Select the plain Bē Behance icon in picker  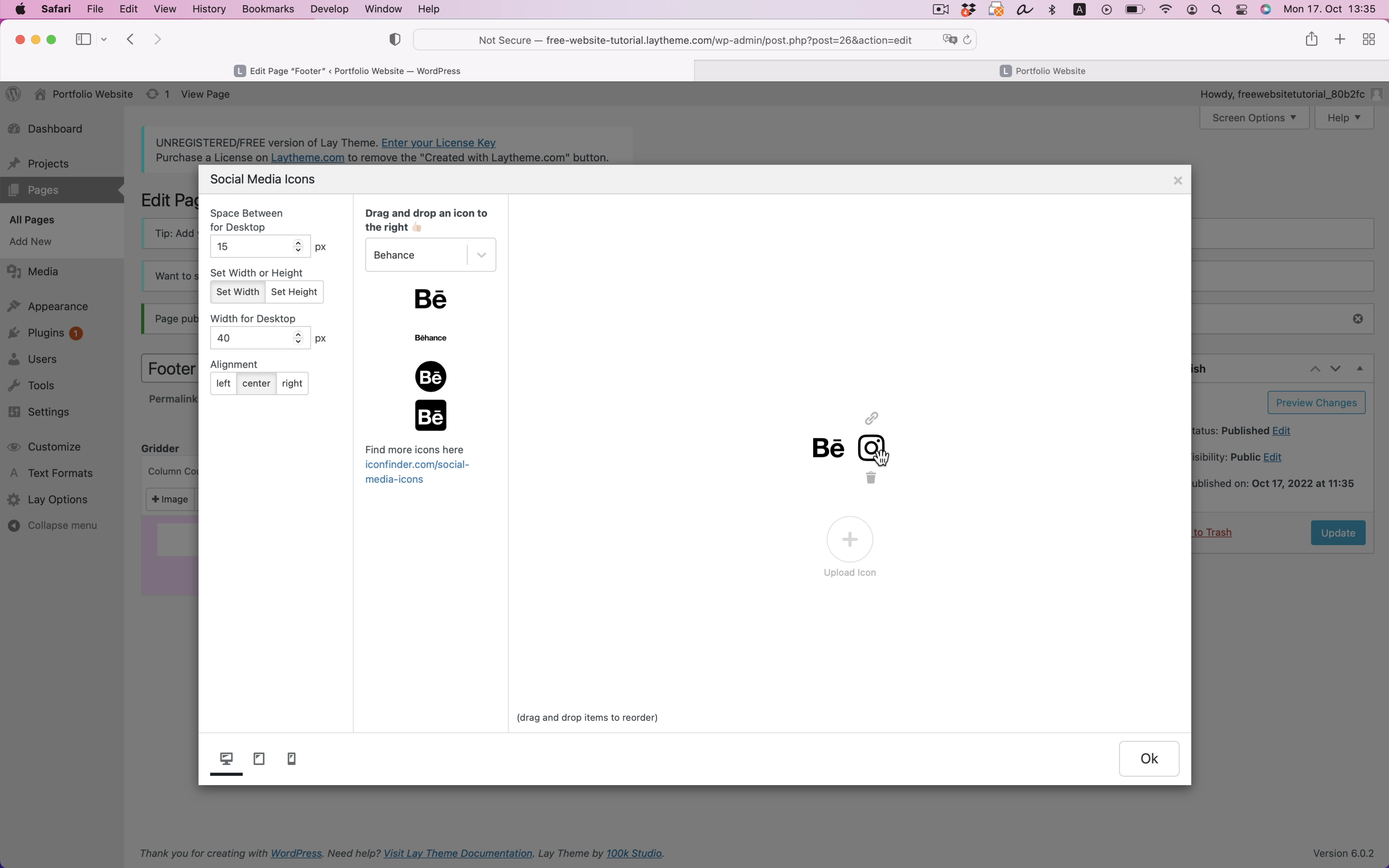click(x=431, y=299)
